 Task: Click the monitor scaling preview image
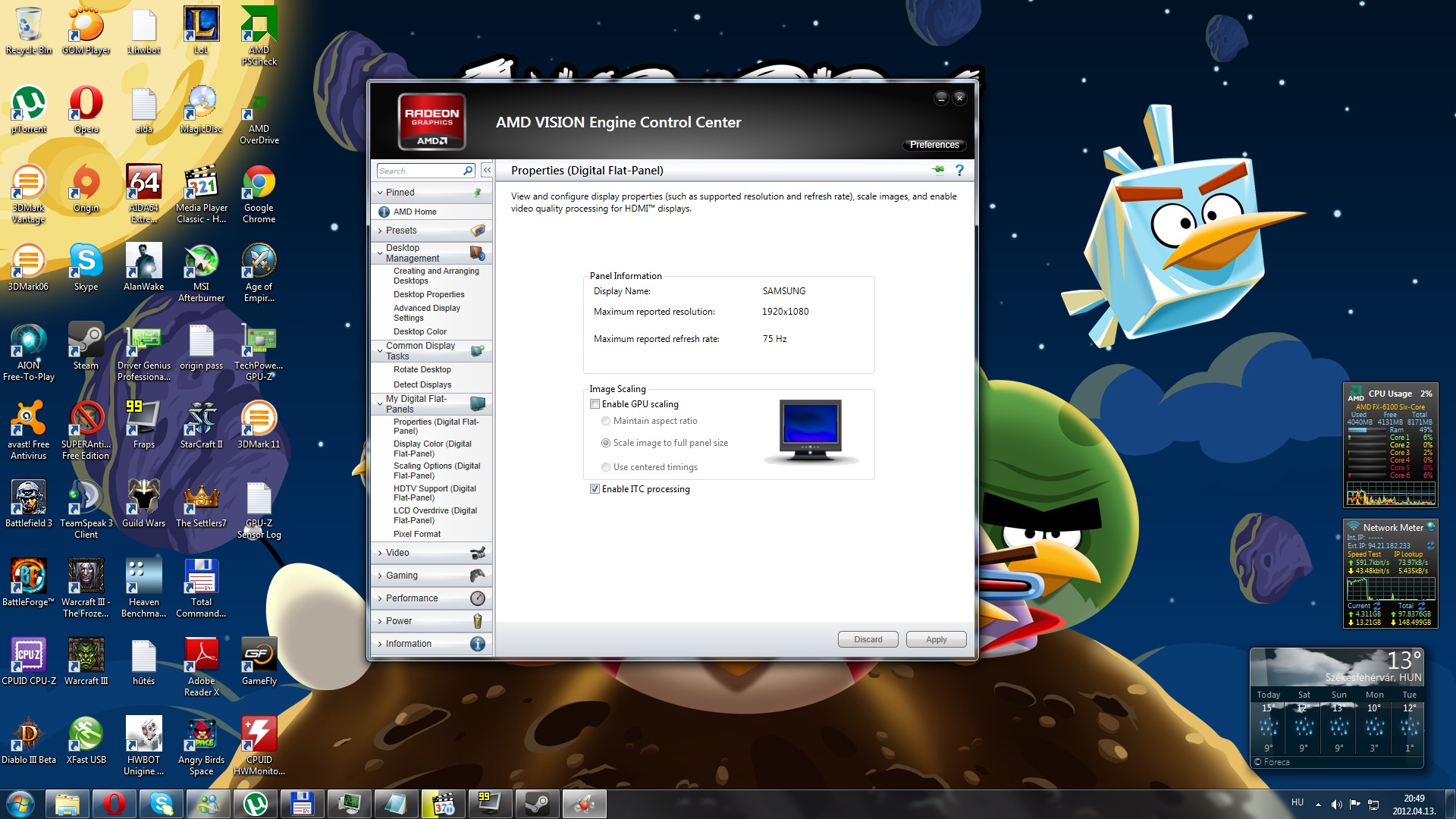(811, 431)
